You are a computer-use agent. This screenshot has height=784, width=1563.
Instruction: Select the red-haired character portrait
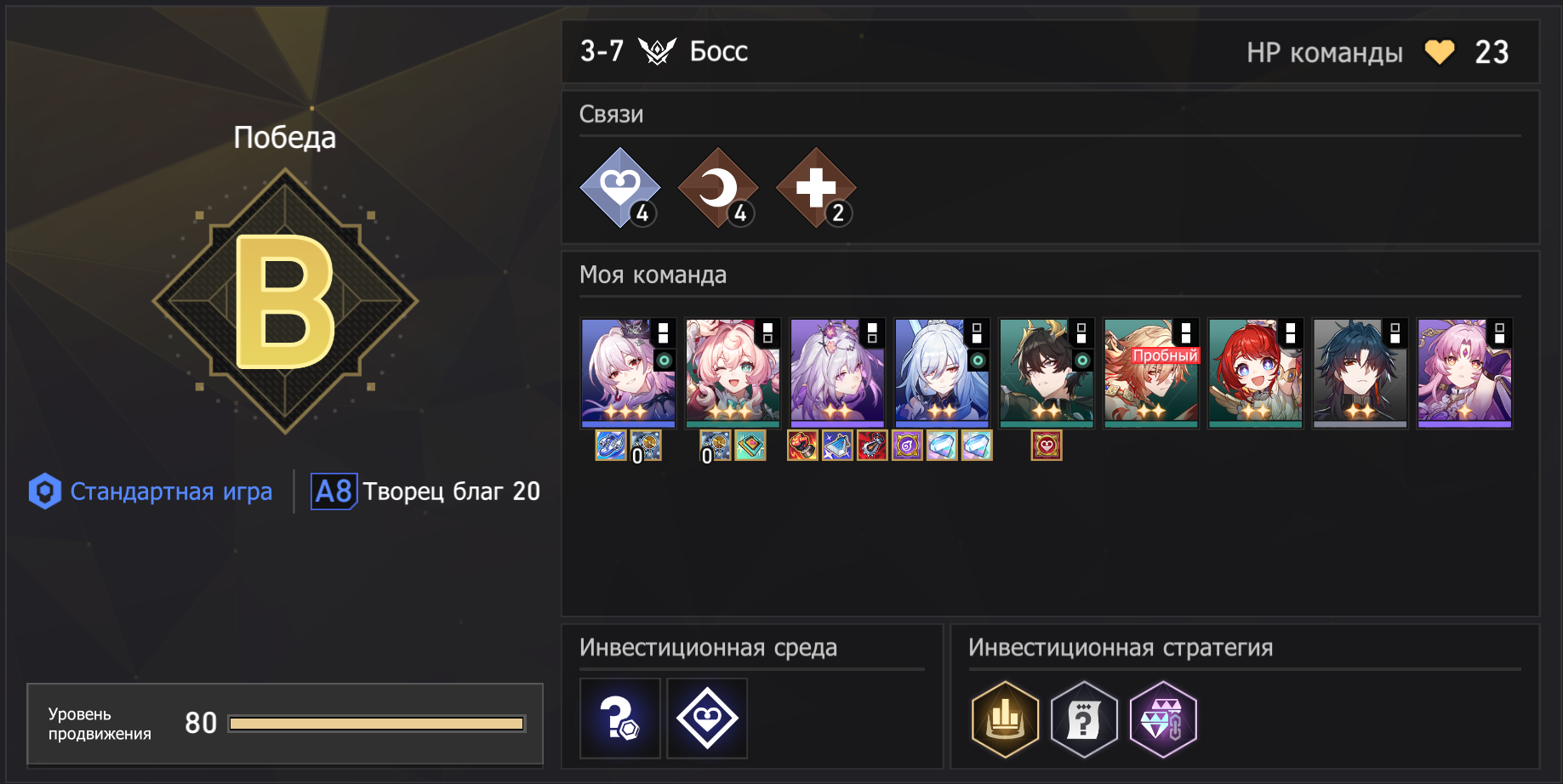(1256, 372)
